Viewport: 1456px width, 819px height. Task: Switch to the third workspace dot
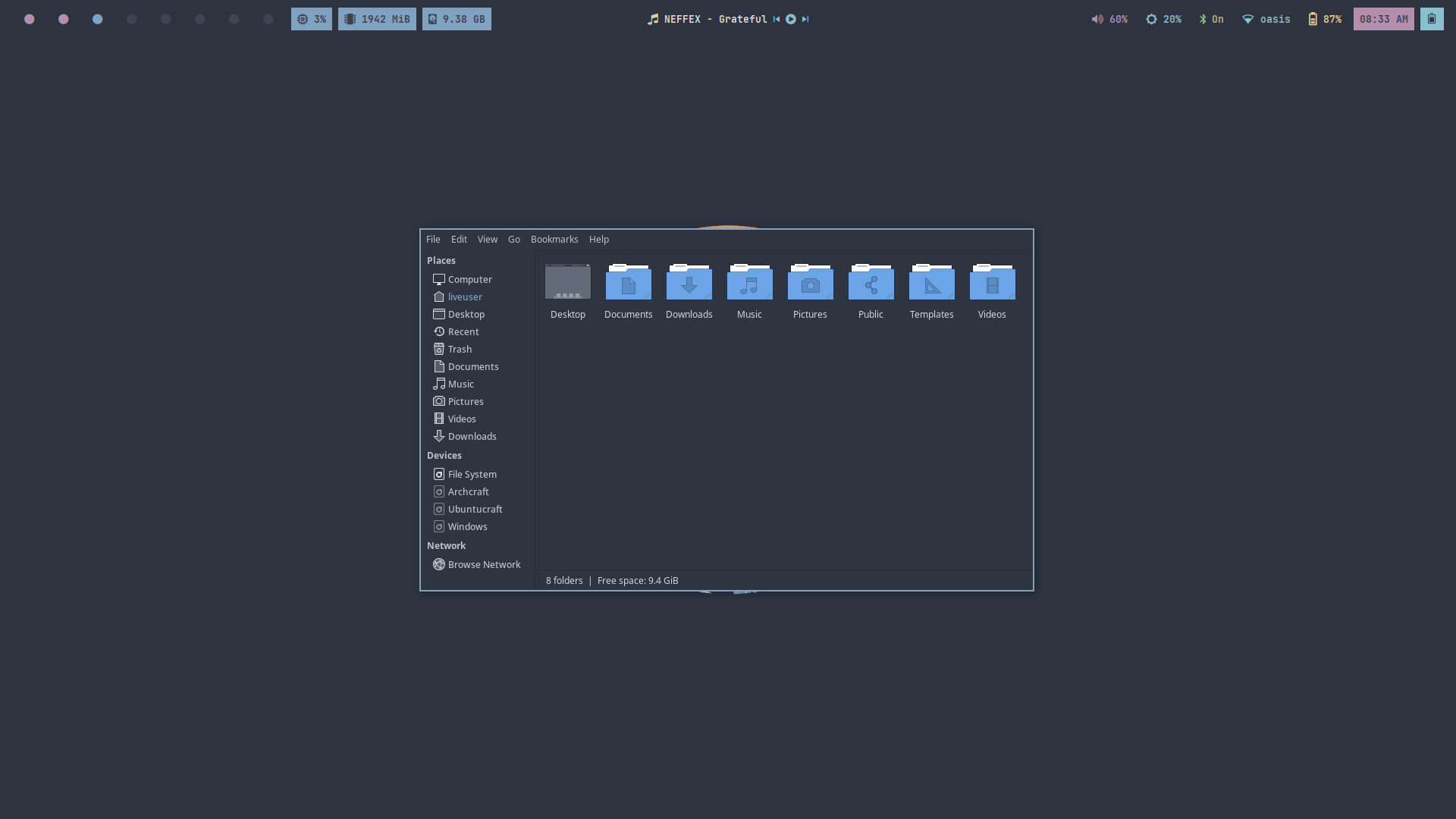(97, 19)
